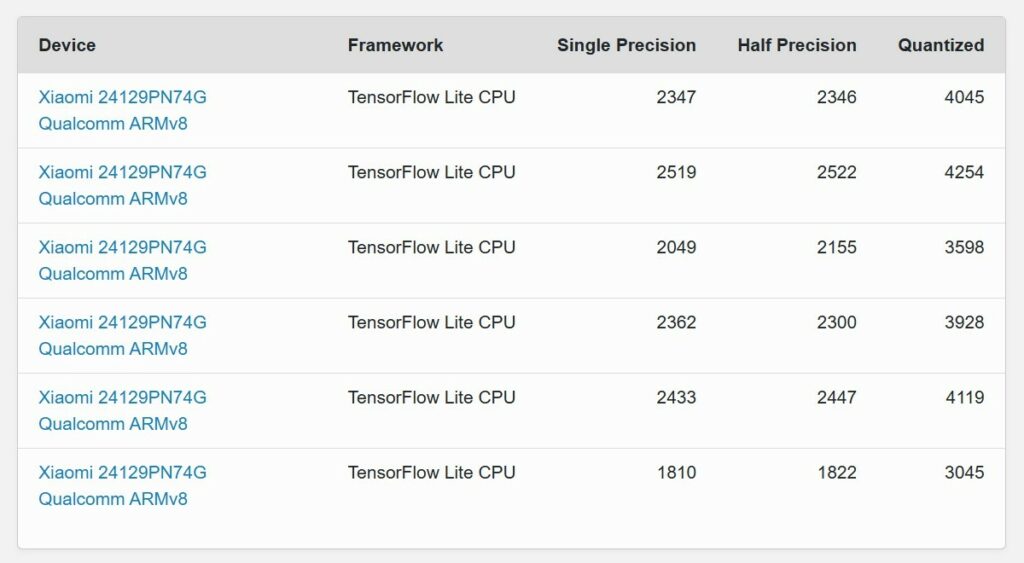The image size is (1024, 563).
Task: Click Qualcomm ARMv8 link in the 2362 score row
Action: pyautogui.click(x=113, y=349)
